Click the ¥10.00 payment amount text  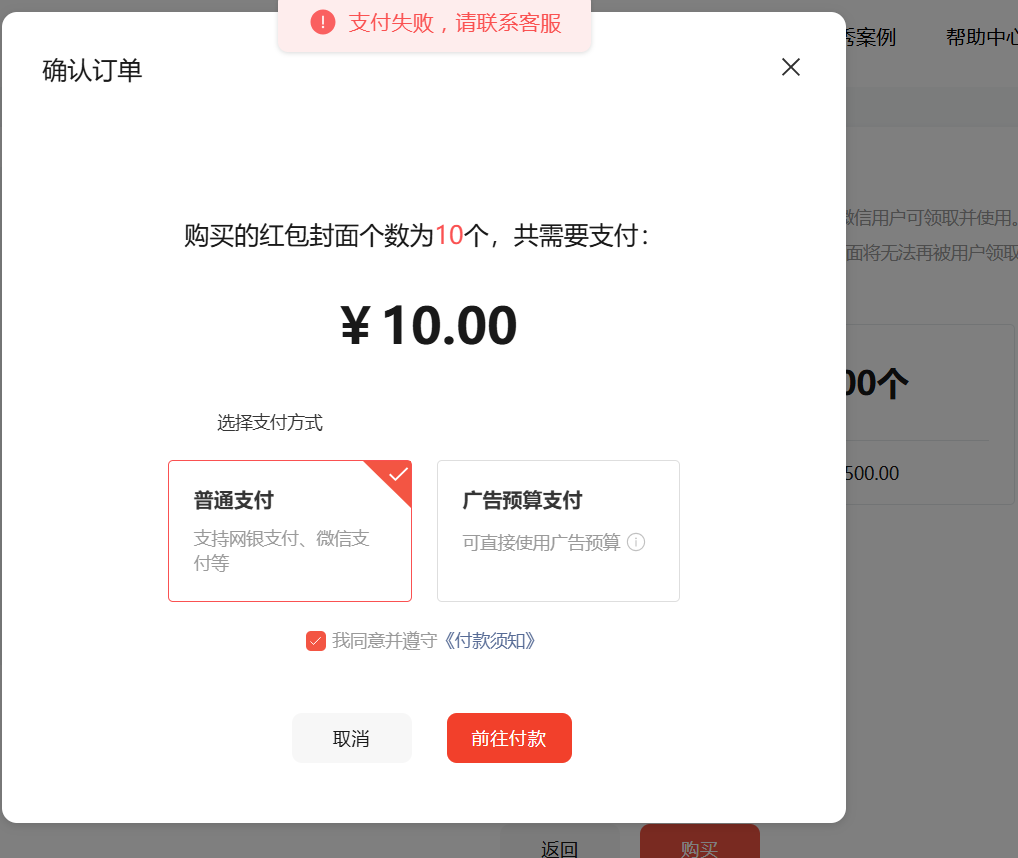pyautogui.click(x=428, y=325)
